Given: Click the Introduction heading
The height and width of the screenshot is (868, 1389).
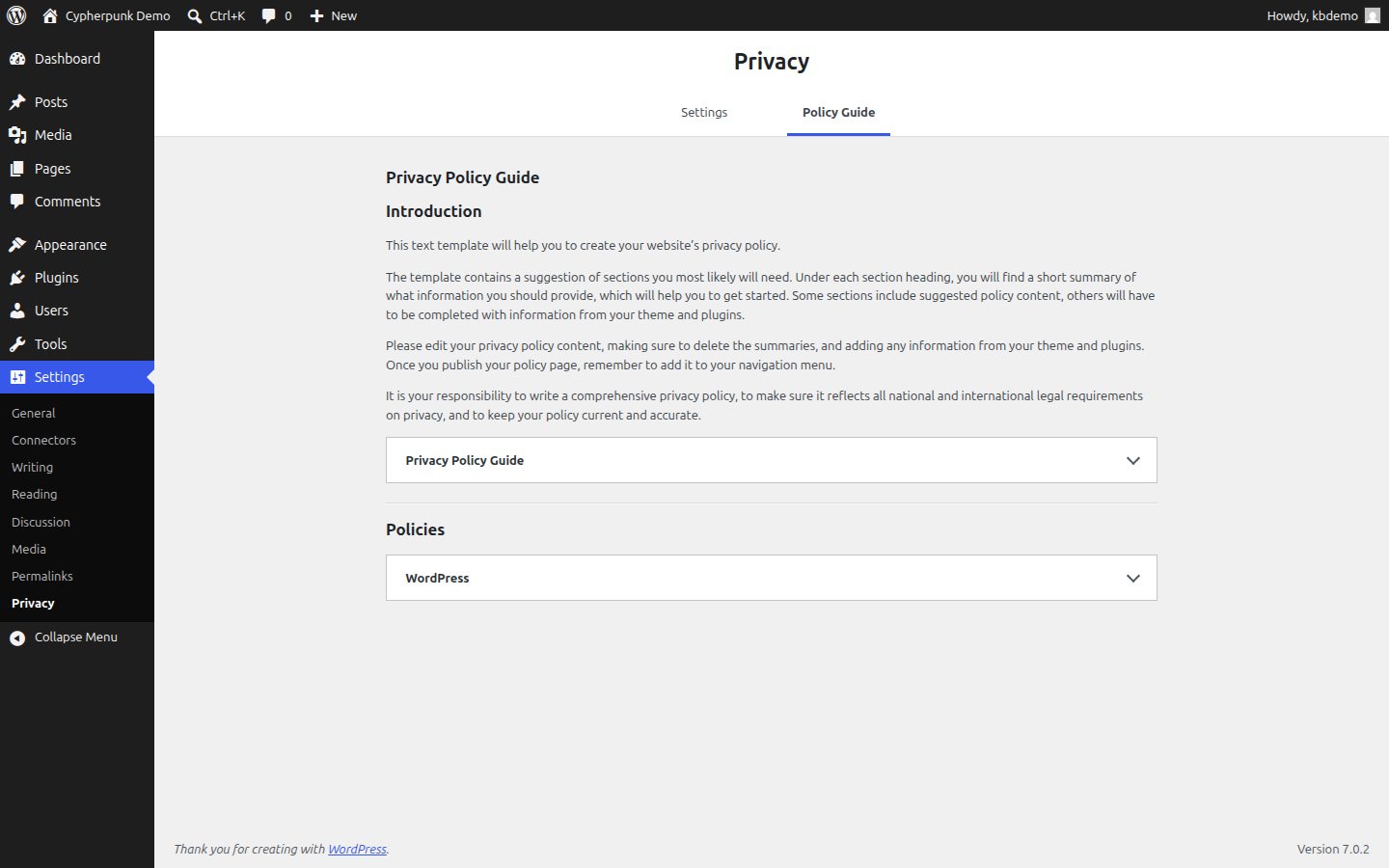Looking at the screenshot, I should 433,211.
